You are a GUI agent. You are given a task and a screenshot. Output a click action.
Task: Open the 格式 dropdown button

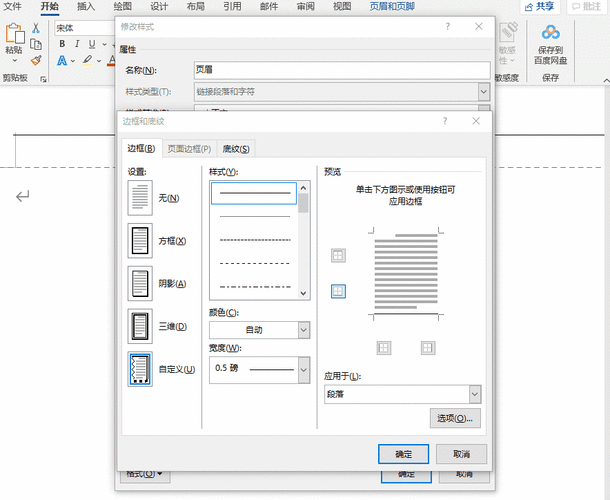pyautogui.click(x=145, y=475)
